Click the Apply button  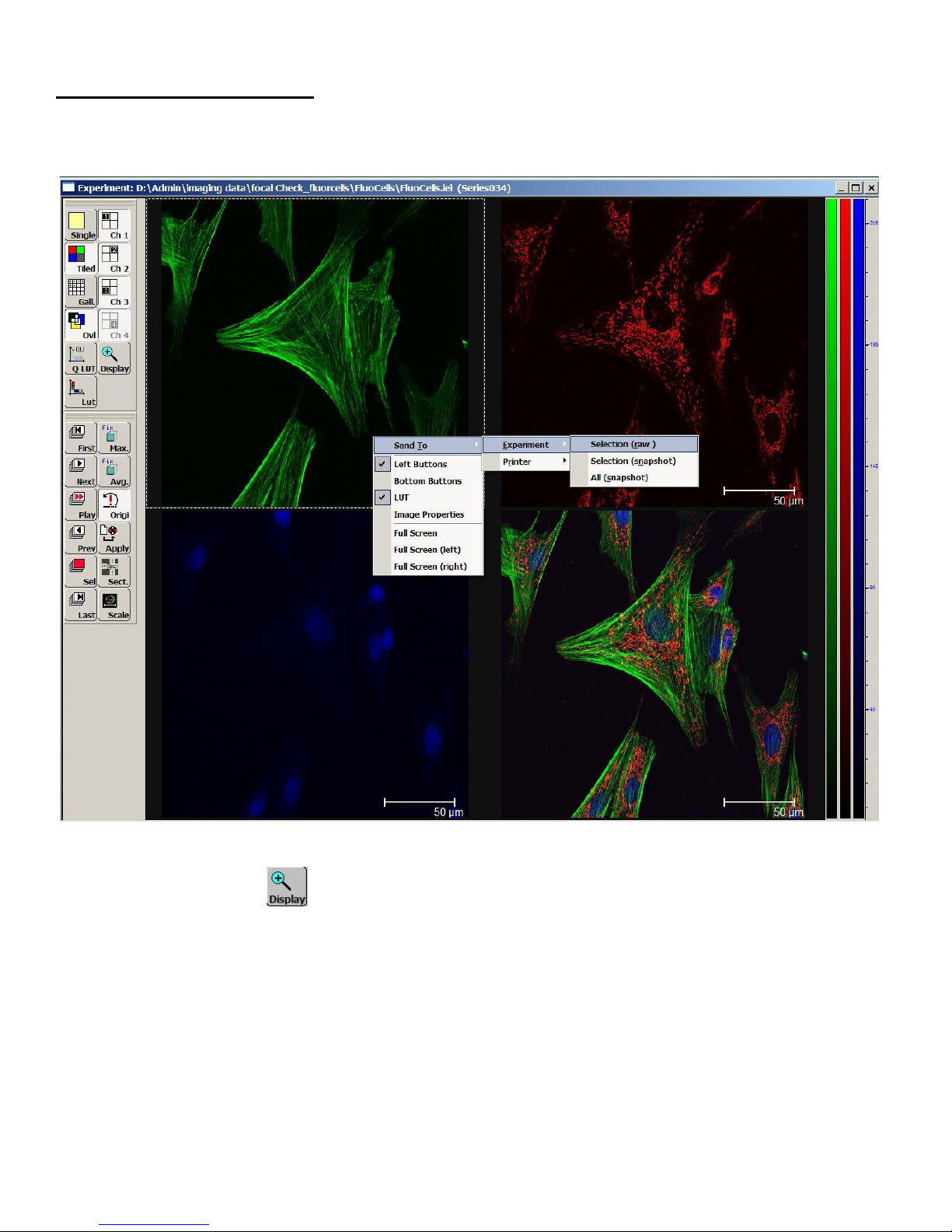tap(114, 539)
